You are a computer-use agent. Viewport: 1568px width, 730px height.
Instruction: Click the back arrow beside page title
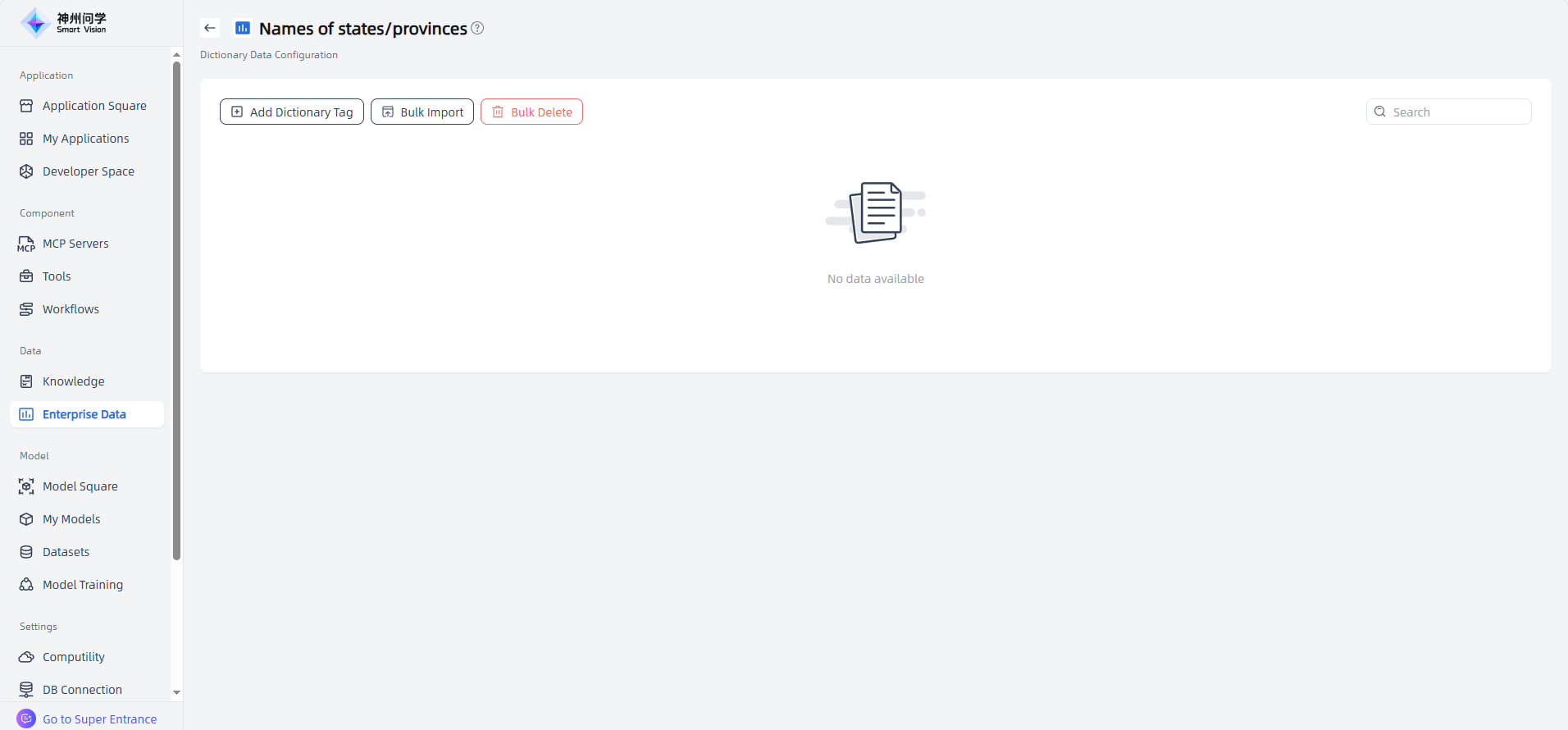click(x=210, y=28)
